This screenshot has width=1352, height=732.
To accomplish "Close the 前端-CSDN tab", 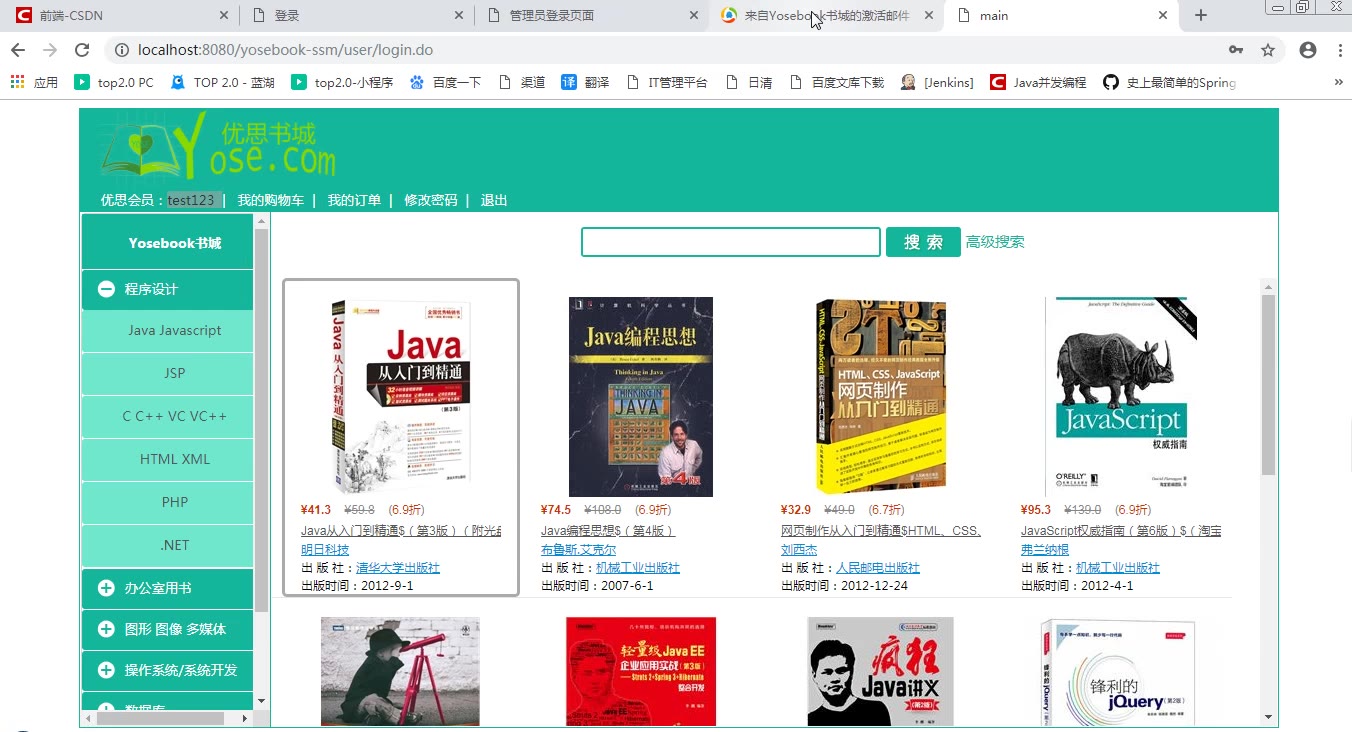I will pos(223,15).
